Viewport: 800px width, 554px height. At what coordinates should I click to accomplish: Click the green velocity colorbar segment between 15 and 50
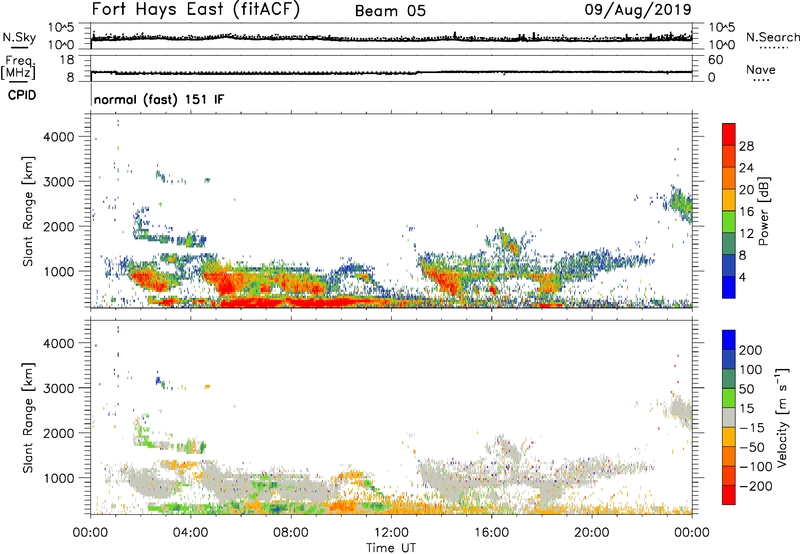729,398
